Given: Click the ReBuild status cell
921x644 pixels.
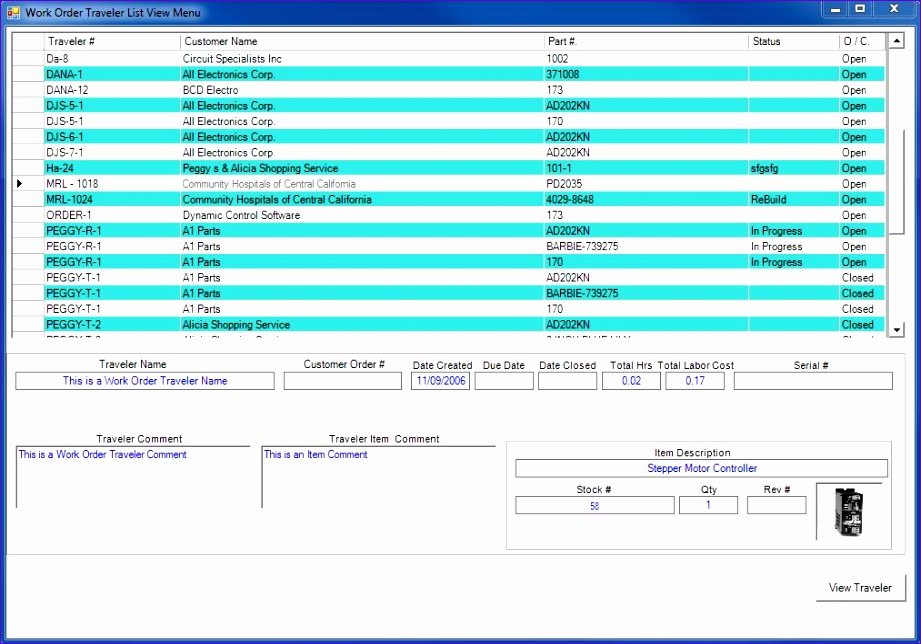Looking at the screenshot, I should (x=794, y=200).
